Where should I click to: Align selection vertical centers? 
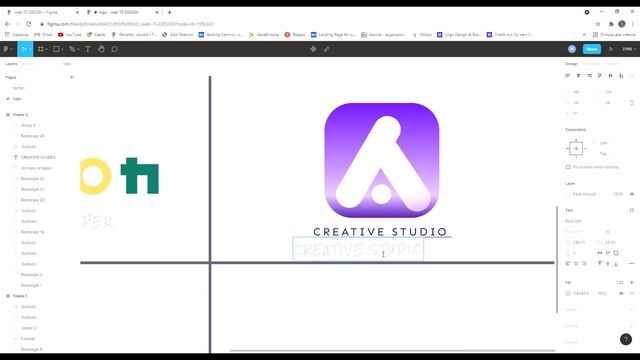[x=611, y=76]
